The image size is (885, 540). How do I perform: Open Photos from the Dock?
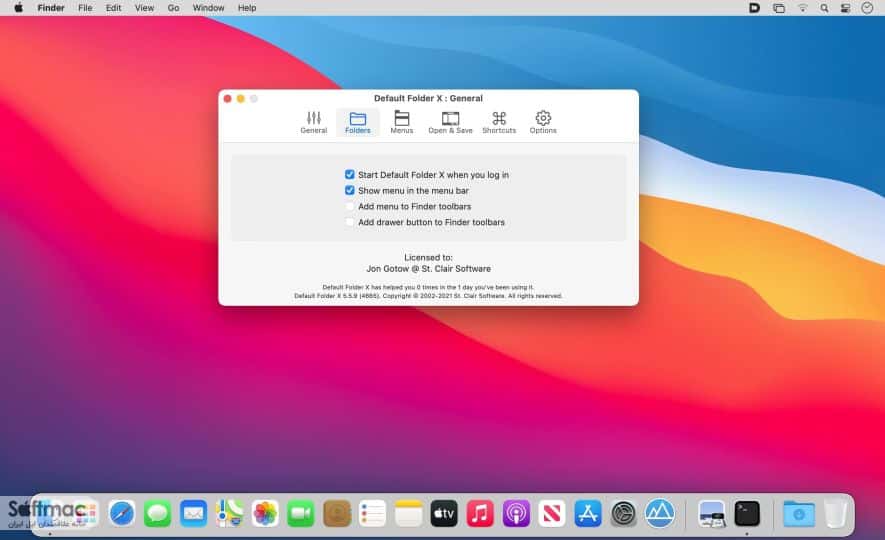(x=265, y=513)
